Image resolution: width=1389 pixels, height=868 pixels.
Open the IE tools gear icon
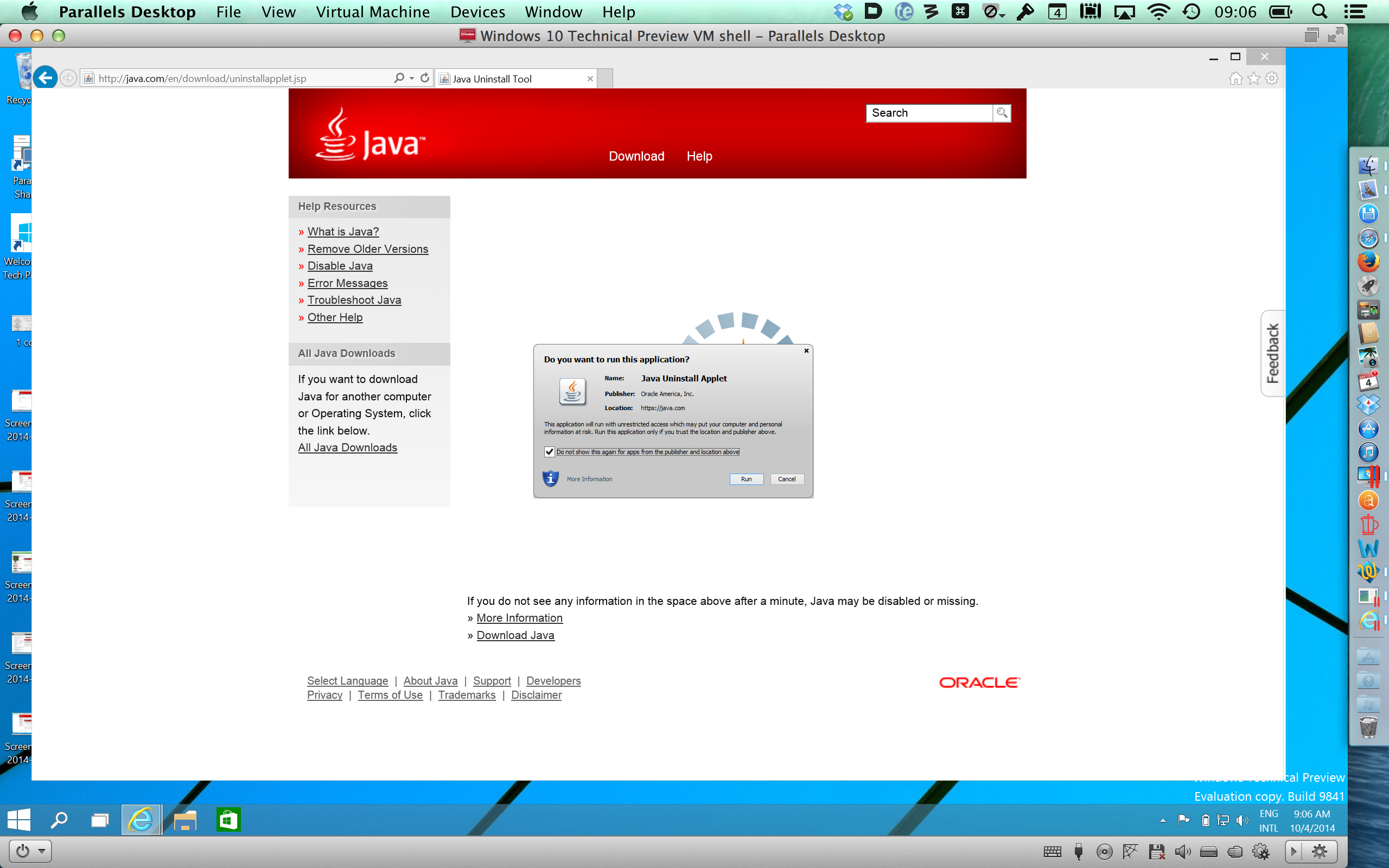click(x=1272, y=78)
